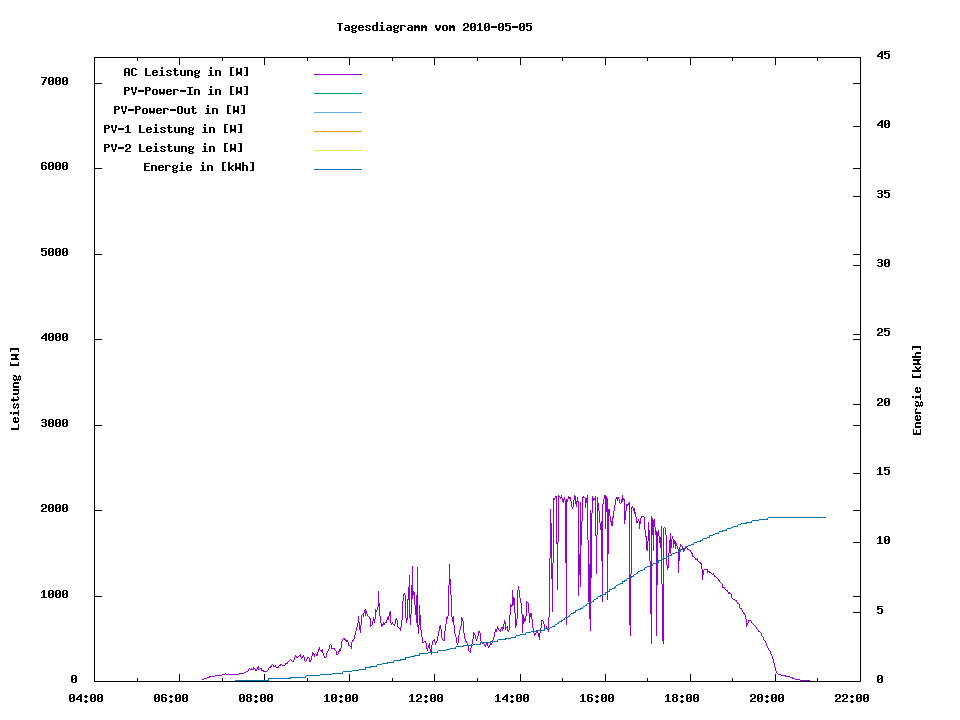
Task: Select the 'PV-1 Leistung in [W]' legend label
Action: 173,129
